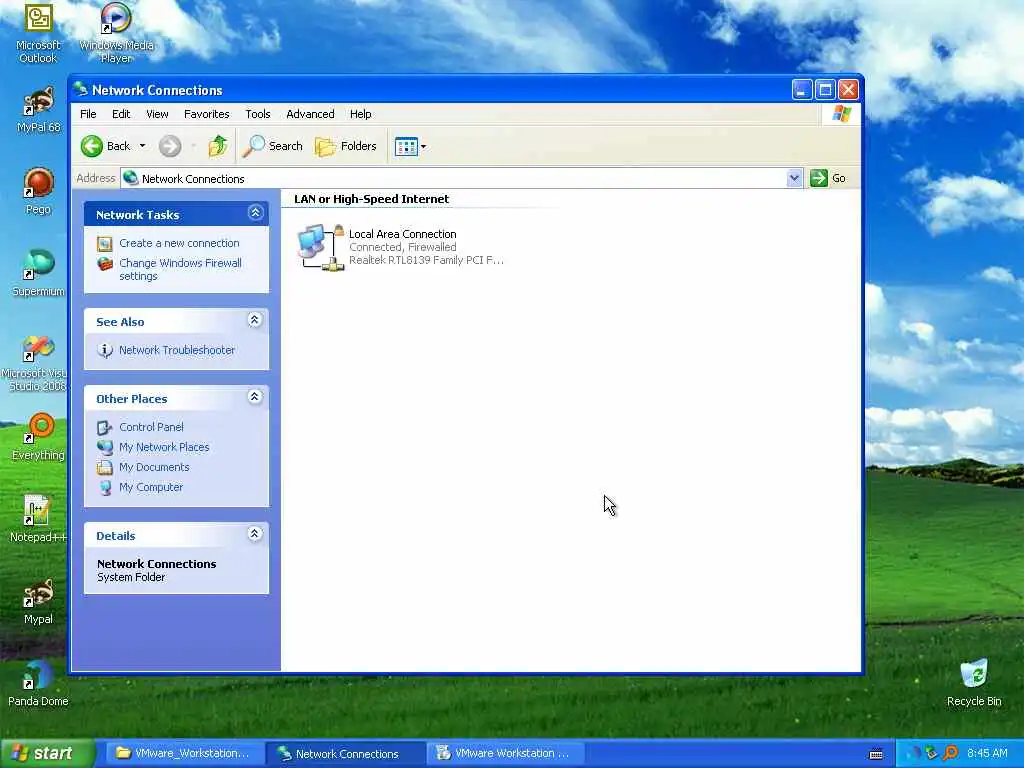This screenshot has height=768, width=1024.
Task: Select the Local Area Connection icon
Action: coord(321,248)
